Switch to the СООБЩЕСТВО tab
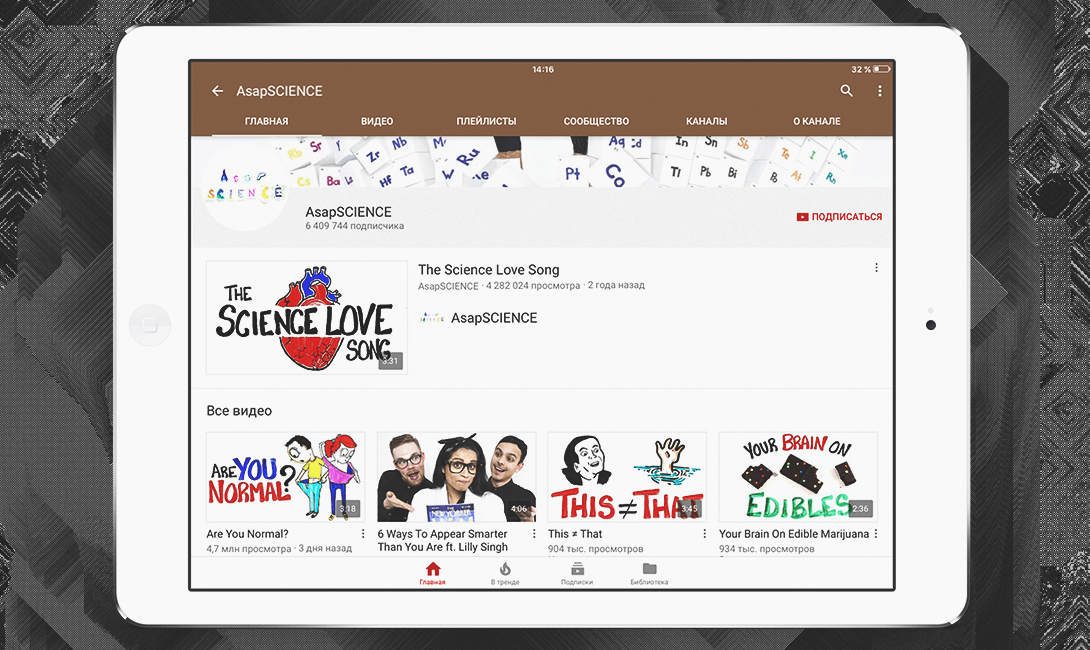 click(596, 121)
